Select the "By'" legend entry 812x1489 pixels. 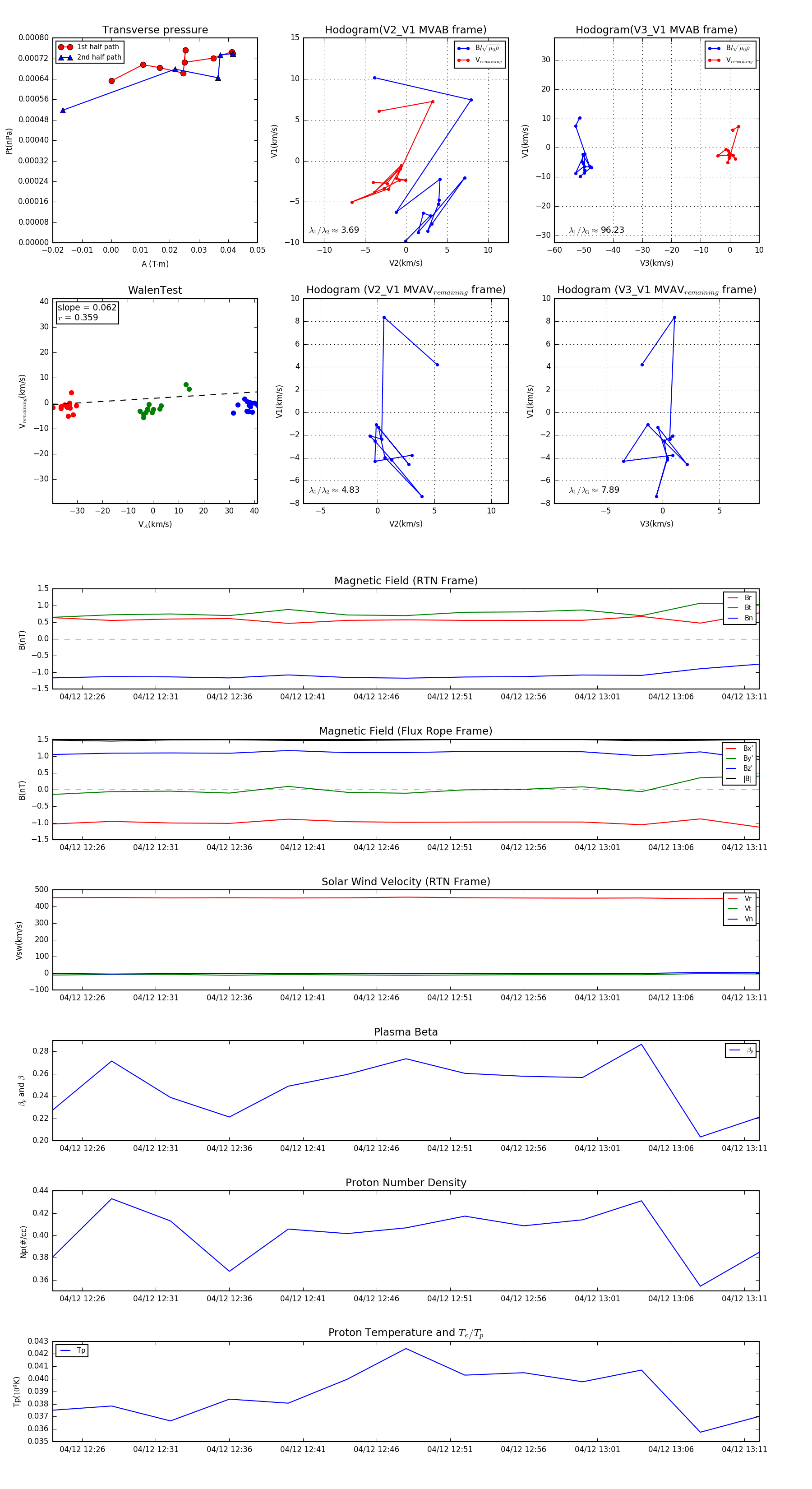[740, 758]
